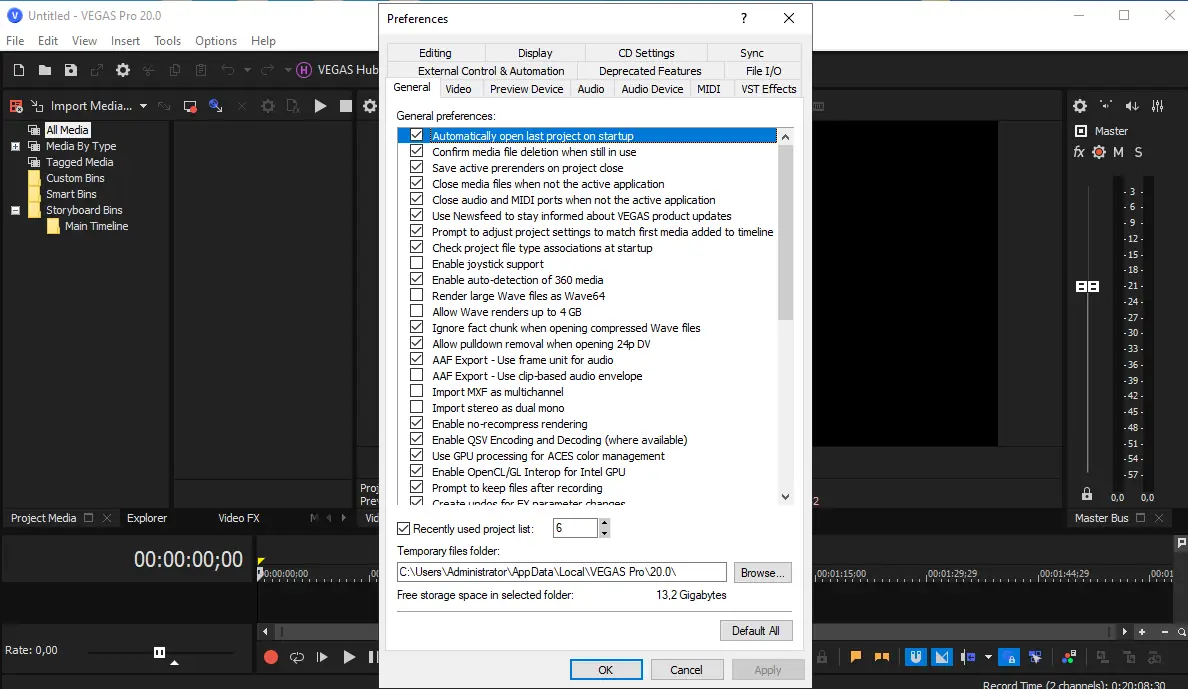Check Allow Wave renders up to 4 GB

(x=416, y=311)
